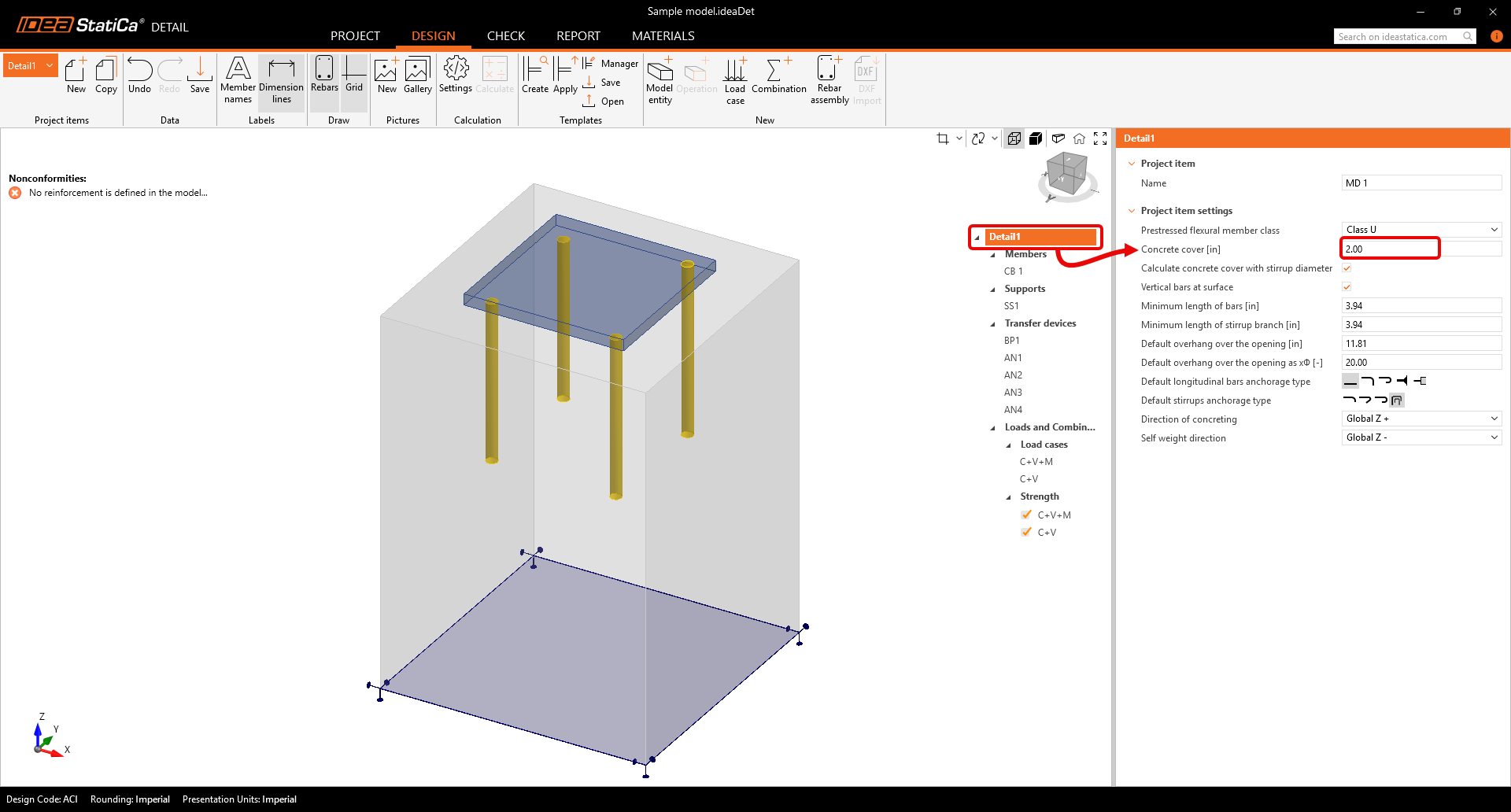Disable Vertical bars at surface
The image size is (1511, 812).
pyautogui.click(x=1347, y=286)
